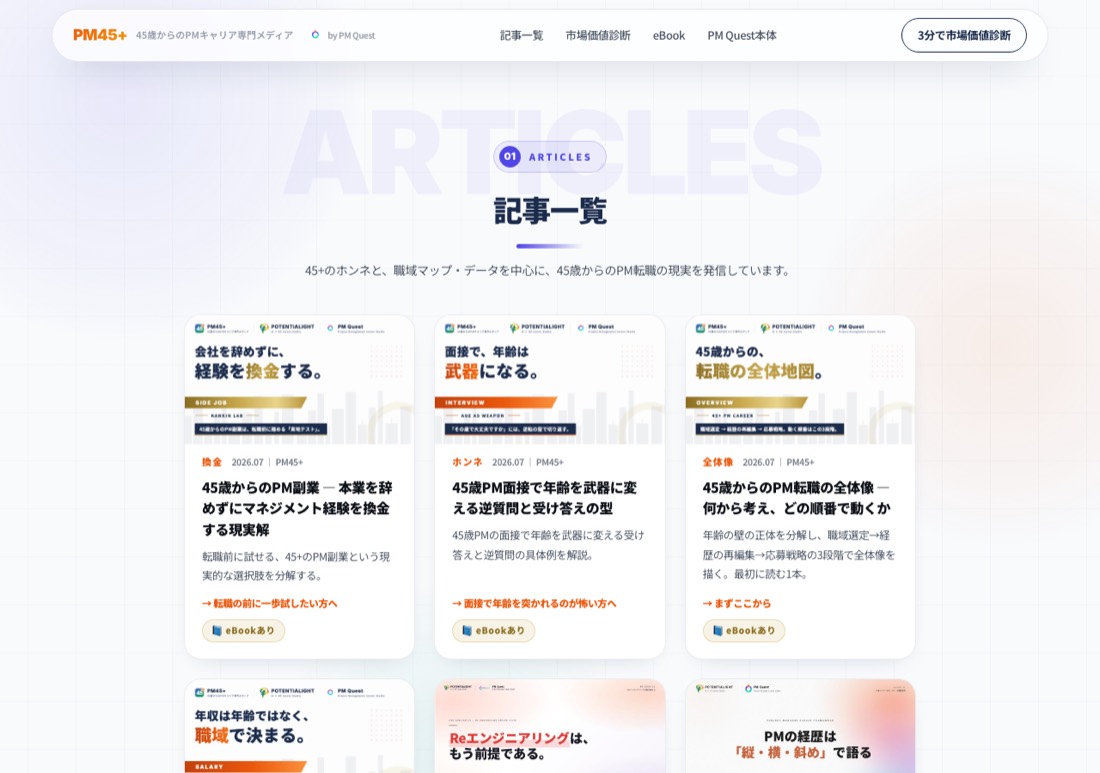Click 全体像 category tag
Viewport: 1100px width, 773px height.
tap(718, 462)
